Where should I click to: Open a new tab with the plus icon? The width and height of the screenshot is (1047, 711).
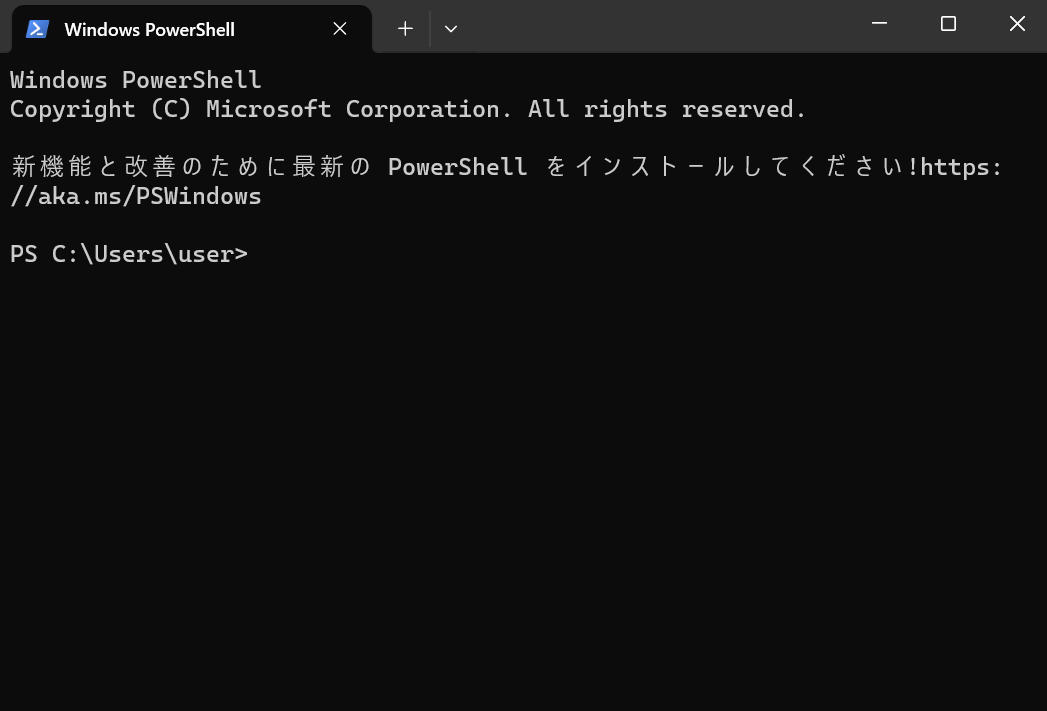(405, 29)
